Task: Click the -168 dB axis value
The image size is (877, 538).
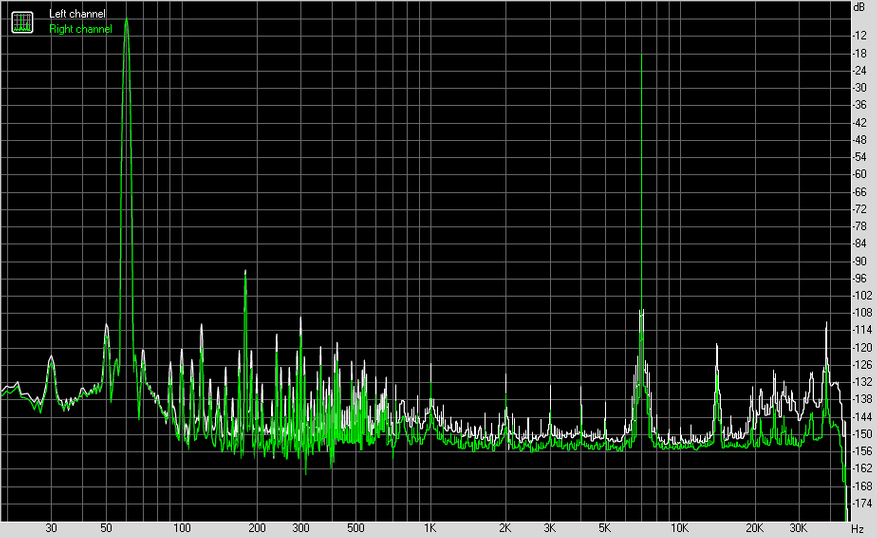Action: pyautogui.click(x=861, y=487)
